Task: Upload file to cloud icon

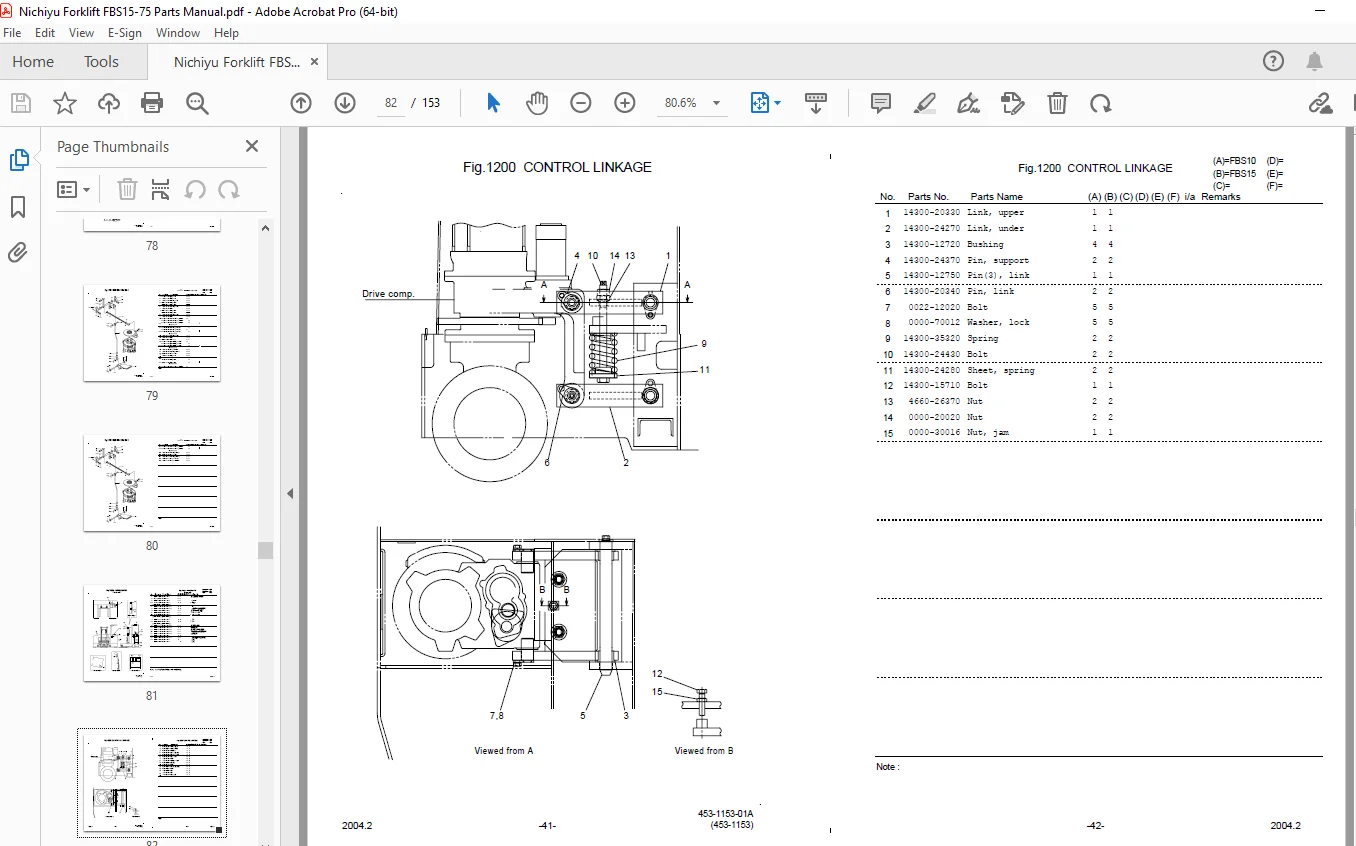Action: tap(109, 103)
